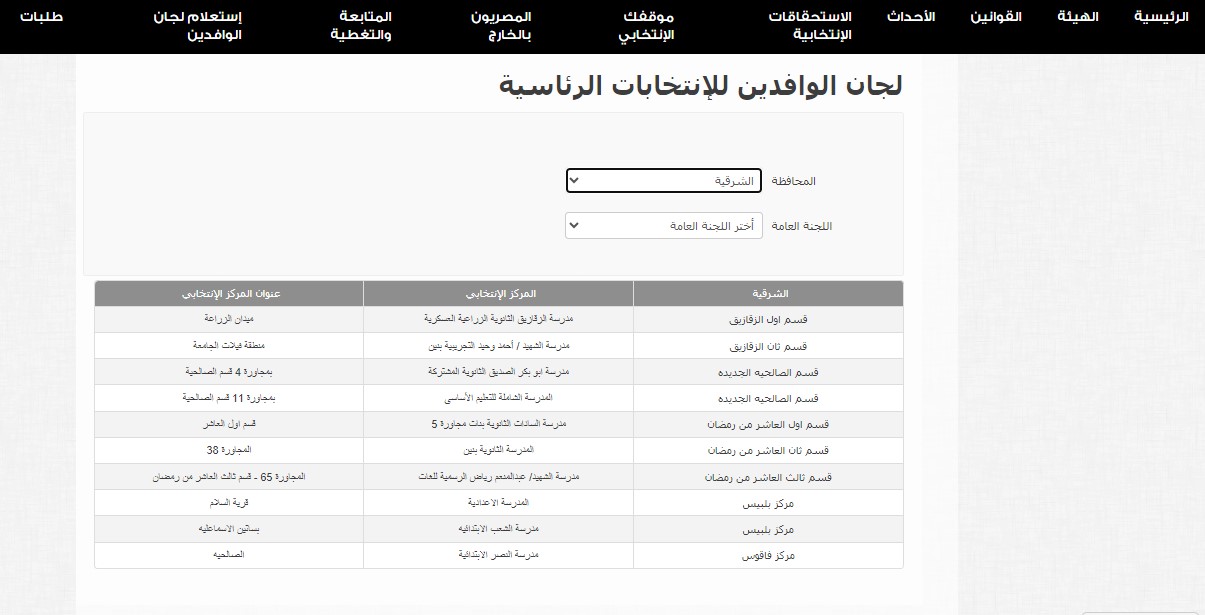1205x615 pixels.
Task: Select the مدرسة النصر الابتدائية cell
Action: point(498,554)
